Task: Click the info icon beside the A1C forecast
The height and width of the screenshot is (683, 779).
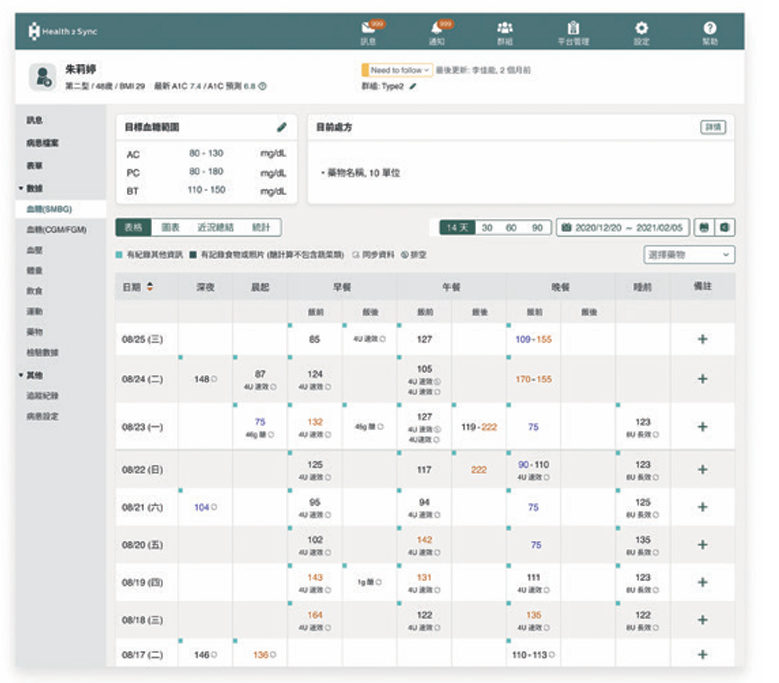Action: click(263, 86)
